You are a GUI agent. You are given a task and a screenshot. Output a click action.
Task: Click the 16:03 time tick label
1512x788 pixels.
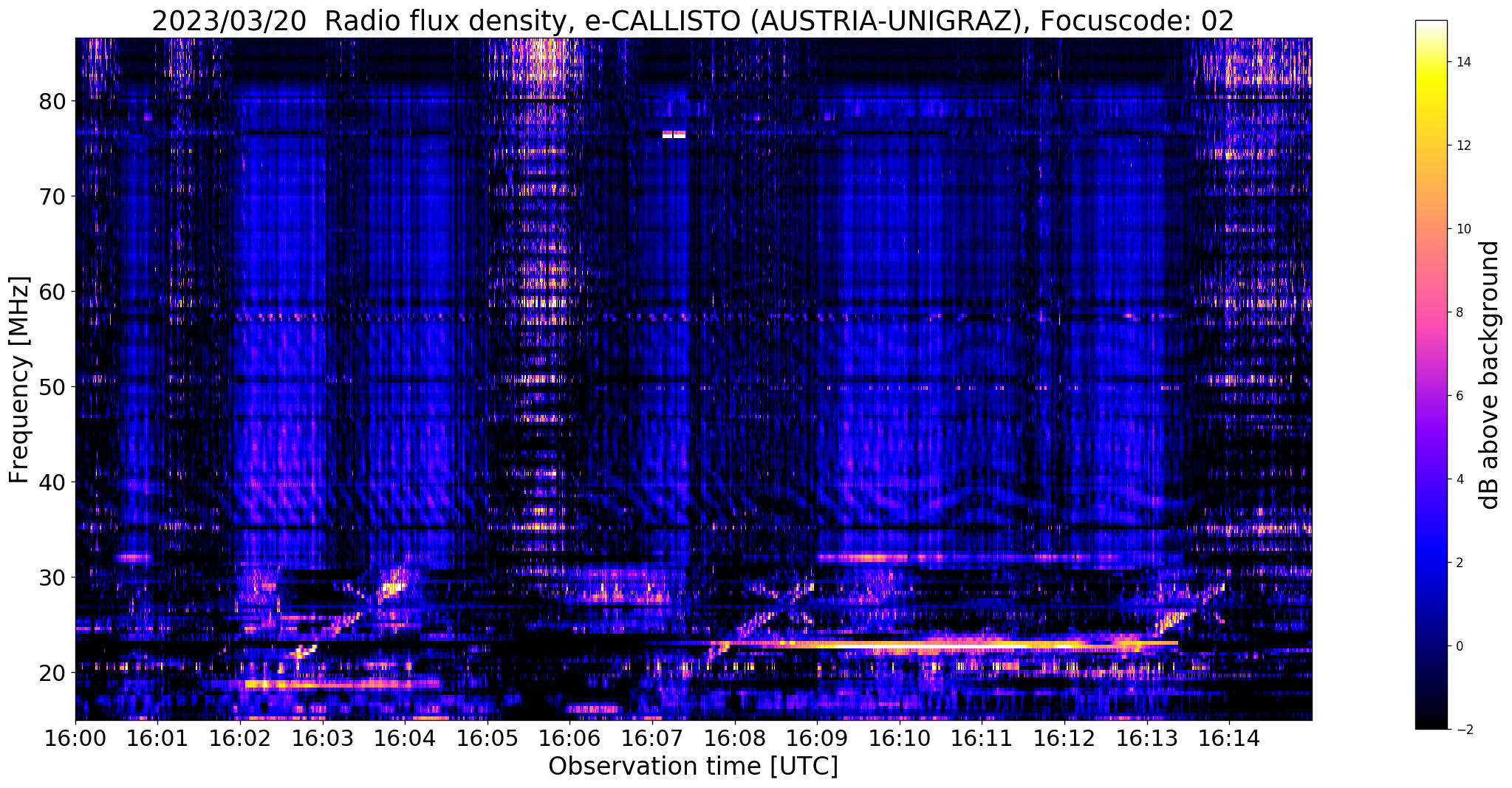[x=323, y=739]
